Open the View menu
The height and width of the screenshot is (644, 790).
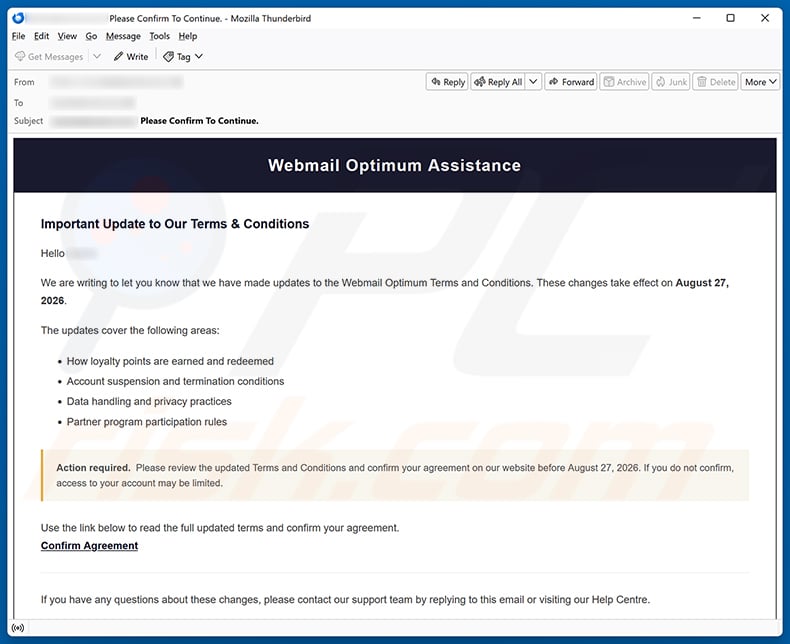click(67, 36)
